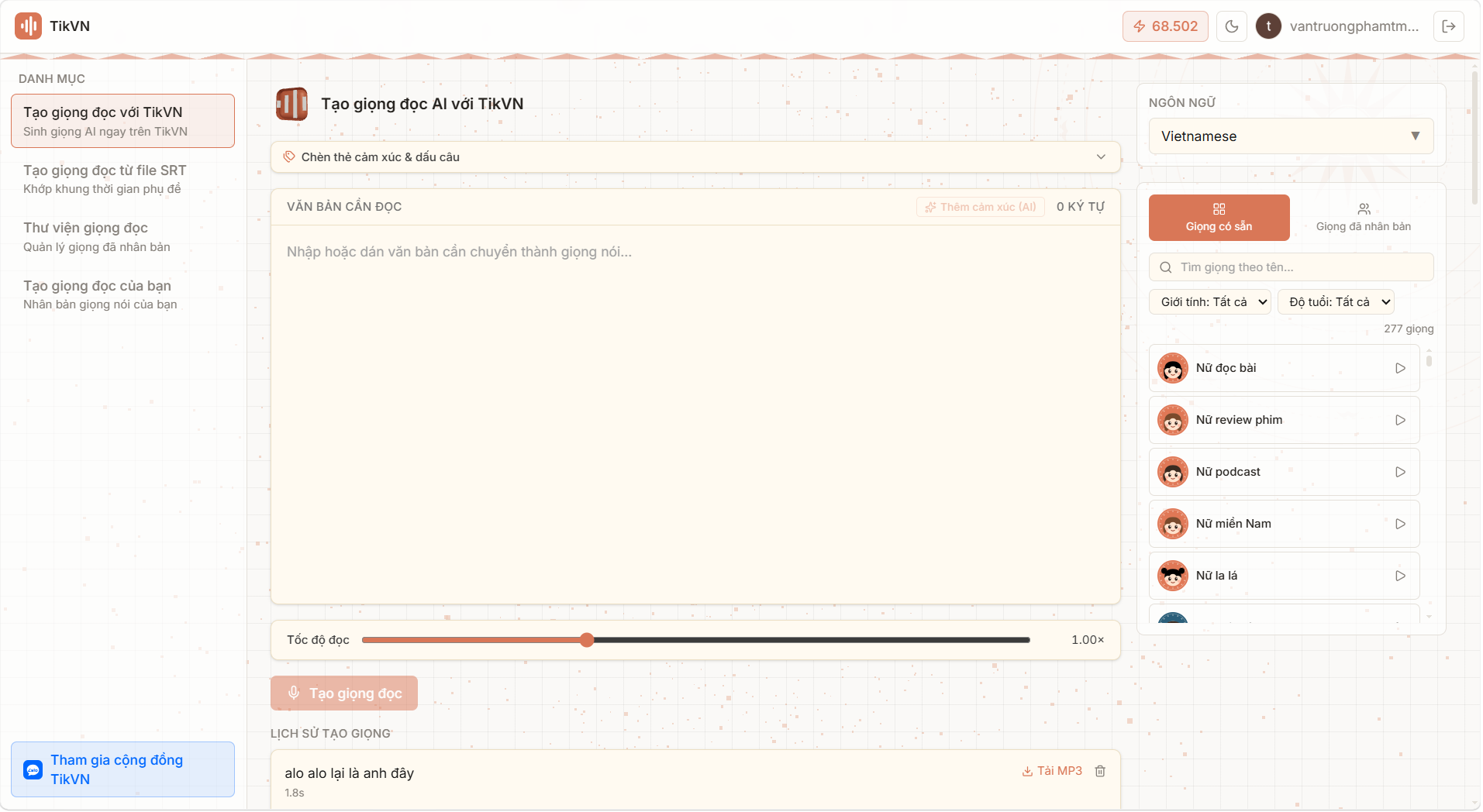Go to Thư viện giọng đọc
1483x812 pixels.
coord(122,236)
